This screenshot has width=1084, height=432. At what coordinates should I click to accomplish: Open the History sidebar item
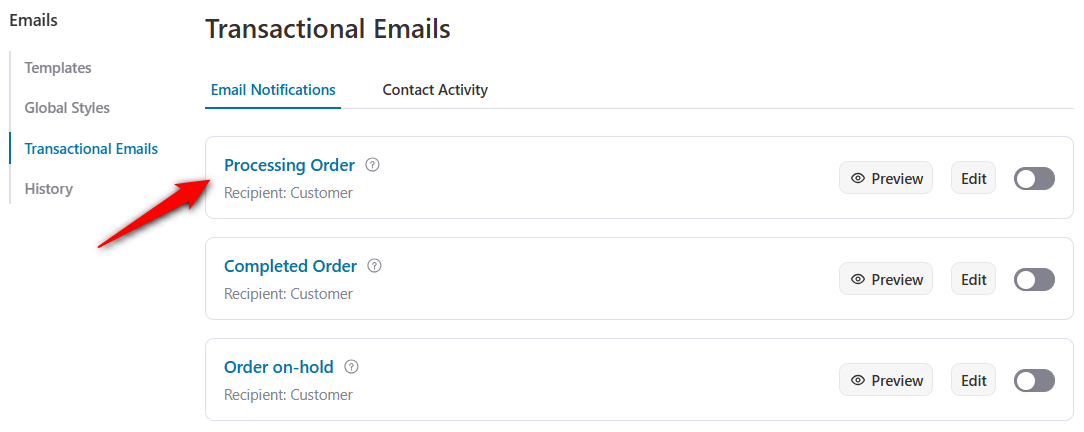[x=48, y=189]
